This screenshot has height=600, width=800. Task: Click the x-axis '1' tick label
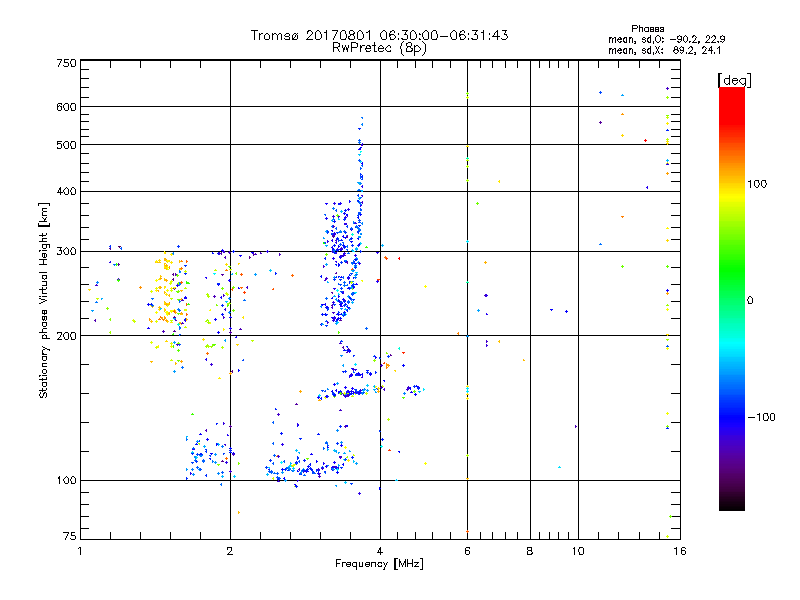pyautogui.click(x=80, y=551)
